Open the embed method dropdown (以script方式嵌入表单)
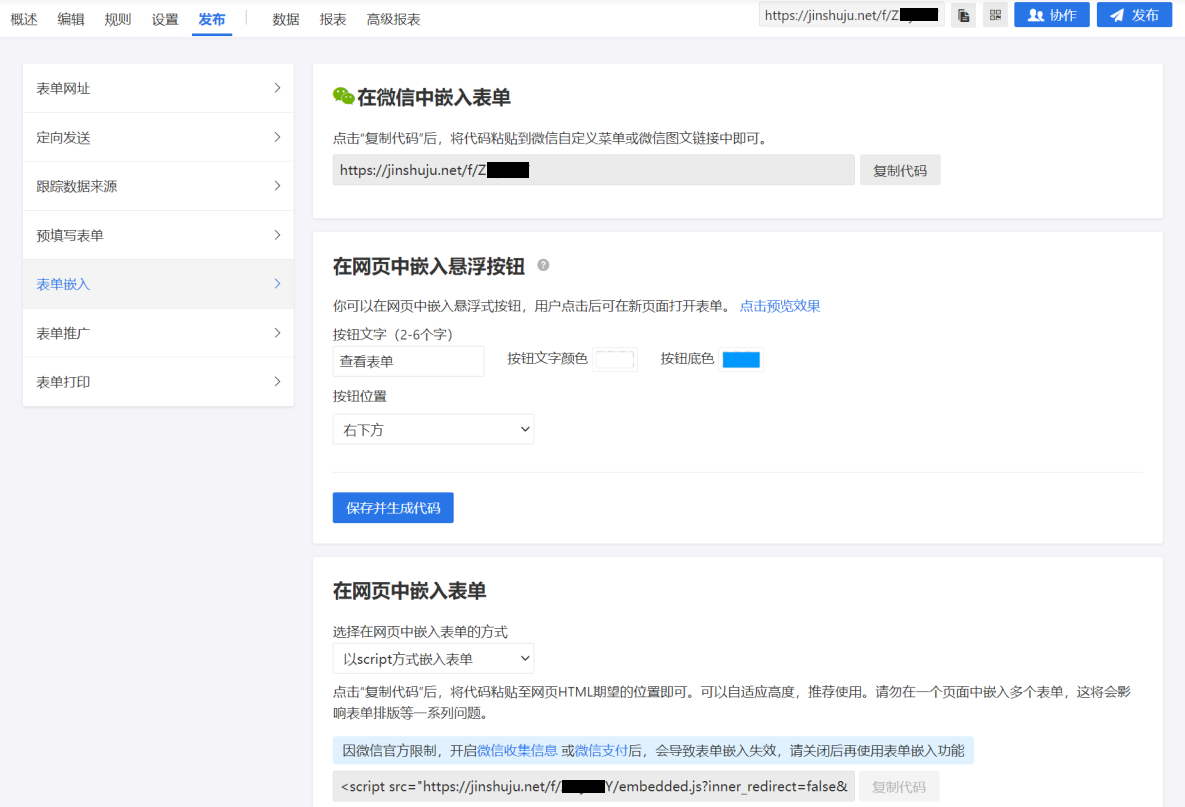1185x807 pixels. click(x=433, y=659)
